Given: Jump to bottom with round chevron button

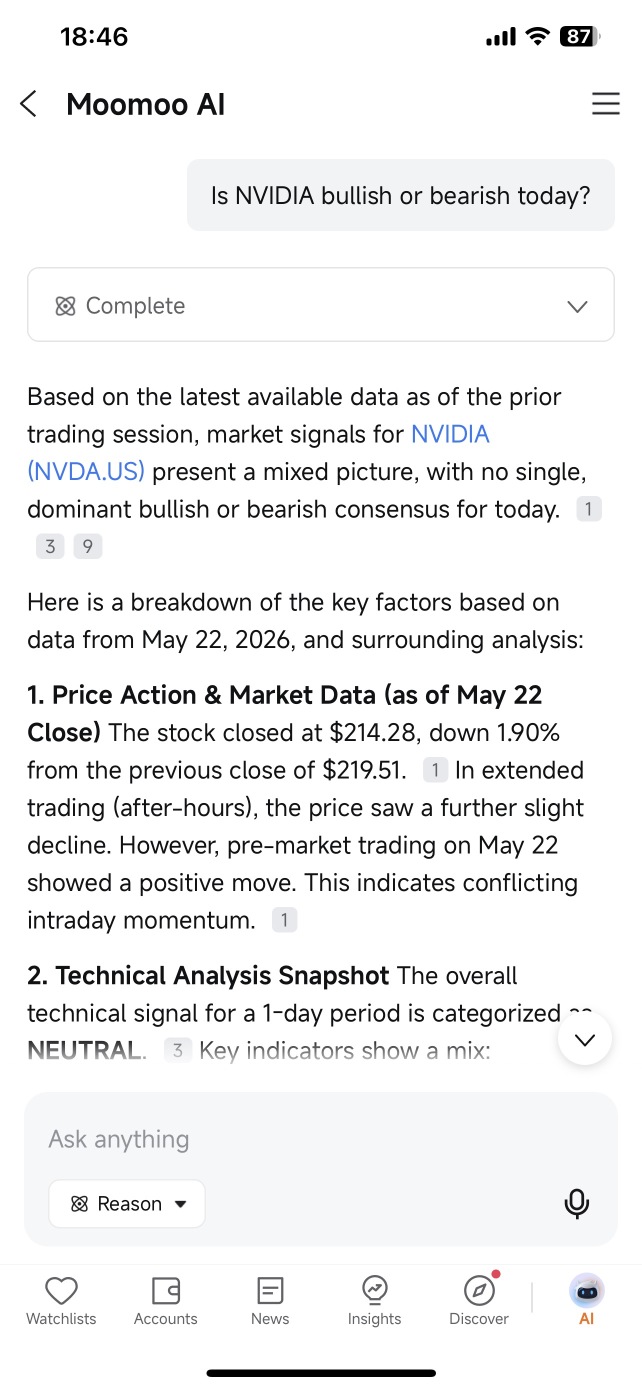Looking at the screenshot, I should 585,1039.
